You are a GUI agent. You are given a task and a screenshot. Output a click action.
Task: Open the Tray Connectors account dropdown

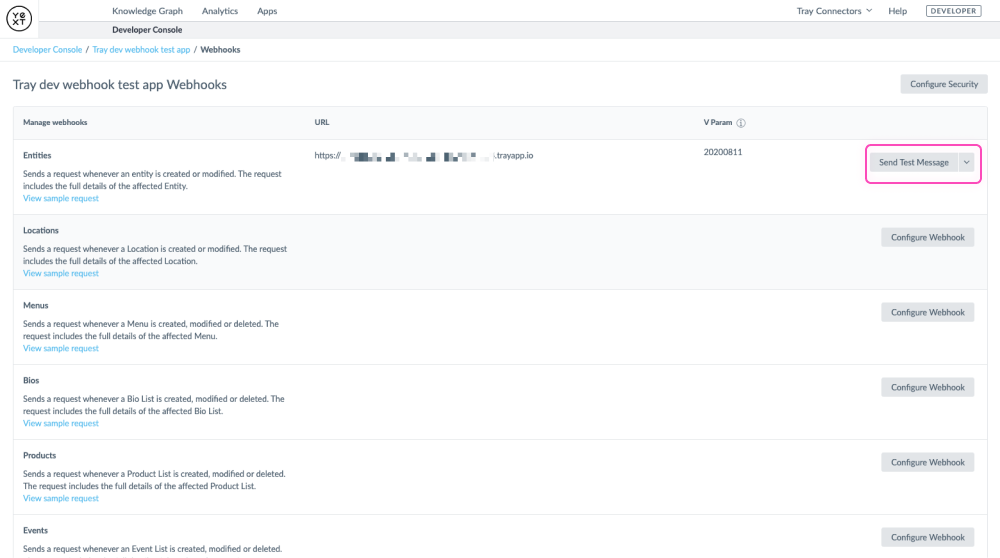(834, 11)
